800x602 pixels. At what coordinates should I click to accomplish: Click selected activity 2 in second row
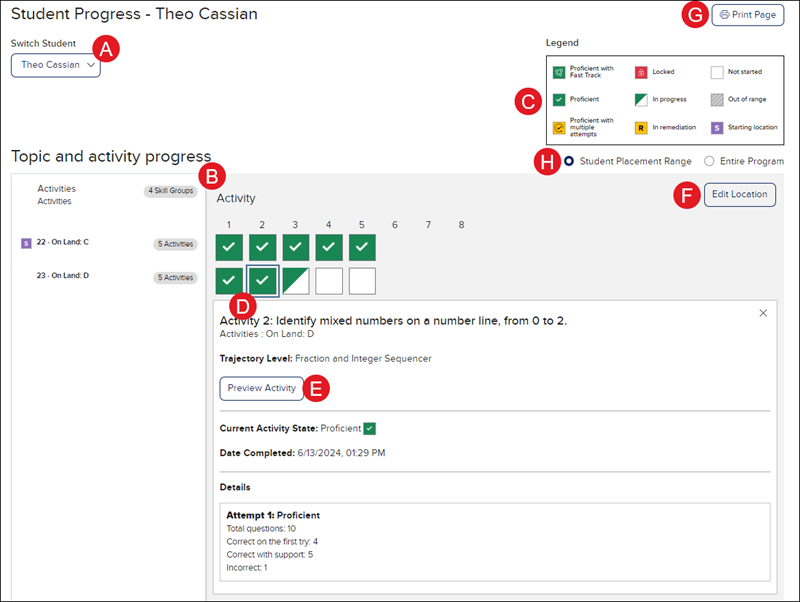tap(262, 281)
